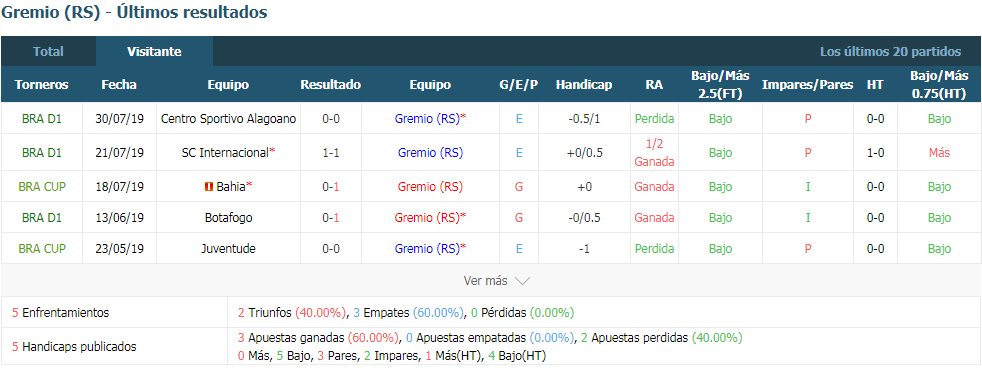Click the Botafogo team name
Viewport: 982px width, 371px height.
point(228,217)
